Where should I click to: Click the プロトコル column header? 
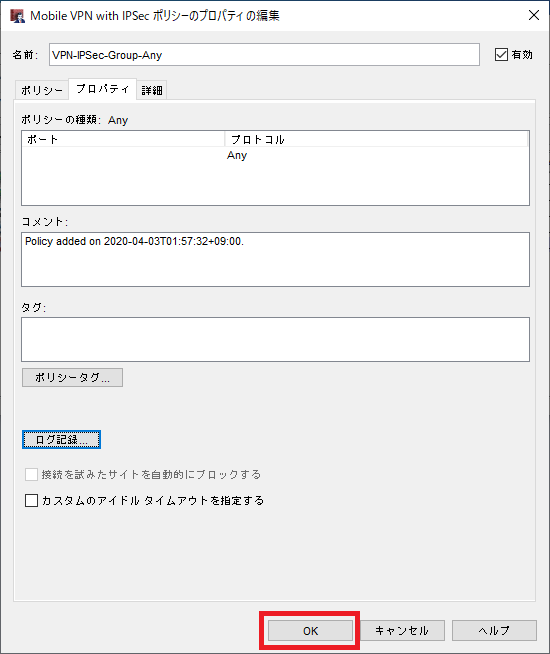376,139
